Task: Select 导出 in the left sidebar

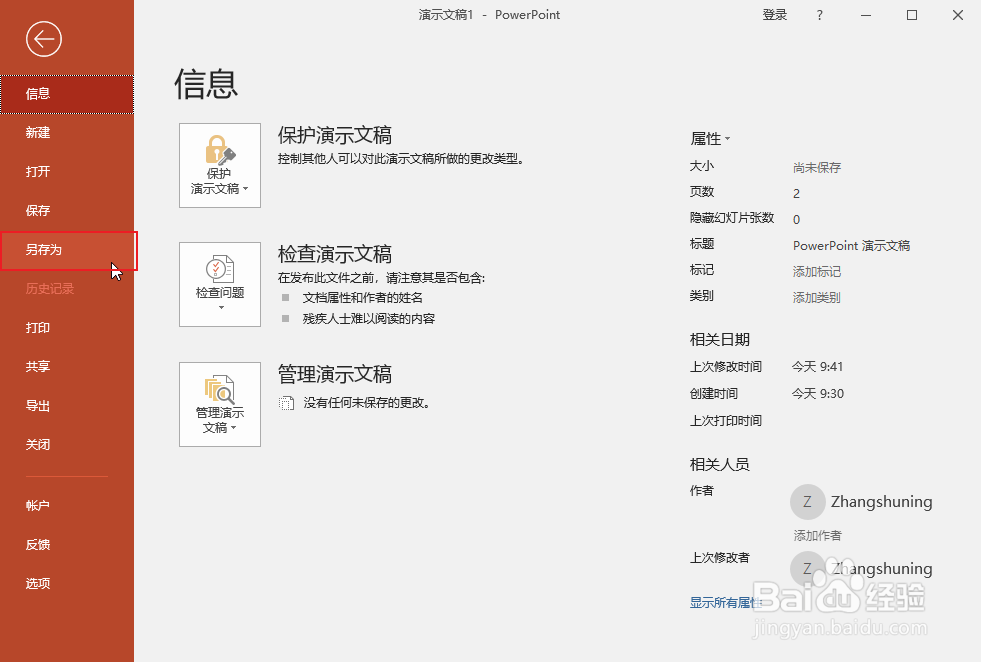Action: coord(67,405)
